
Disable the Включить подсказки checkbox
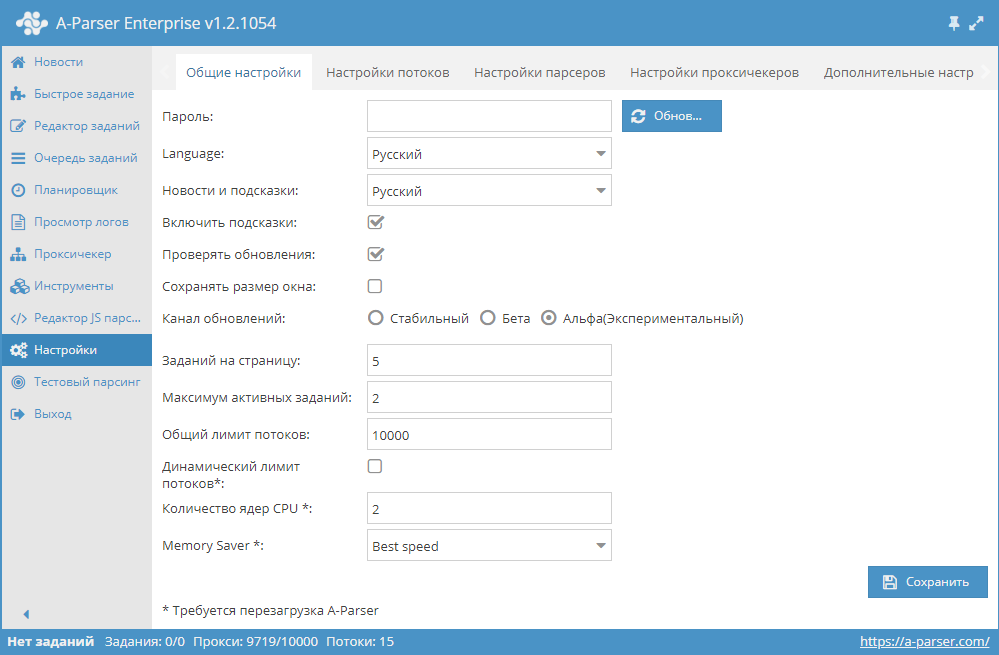click(x=375, y=222)
